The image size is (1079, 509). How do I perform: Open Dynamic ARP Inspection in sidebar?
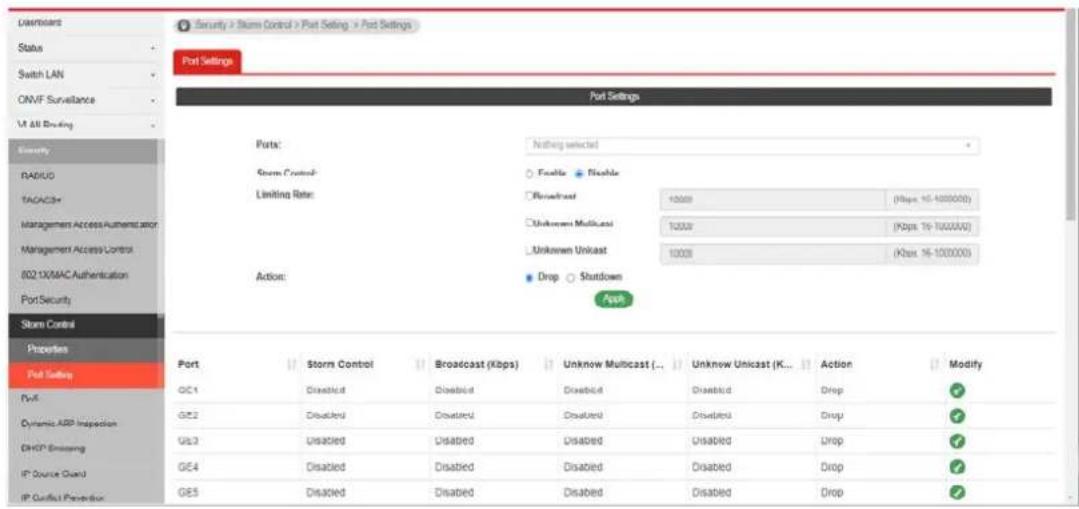point(69,424)
